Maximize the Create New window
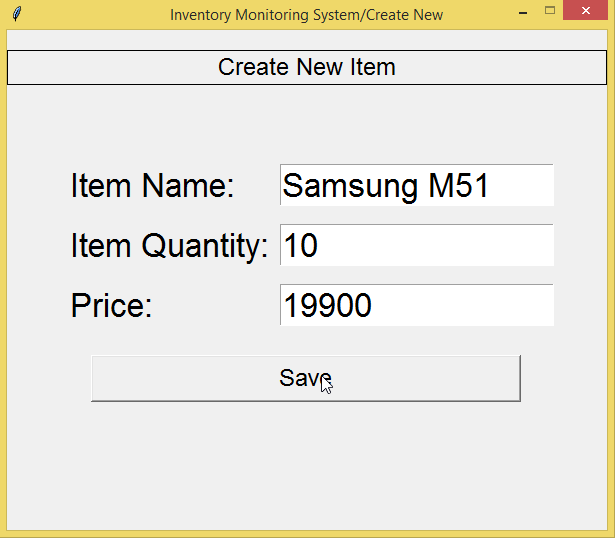The height and width of the screenshot is (538, 615). pyautogui.click(x=550, y=11)
